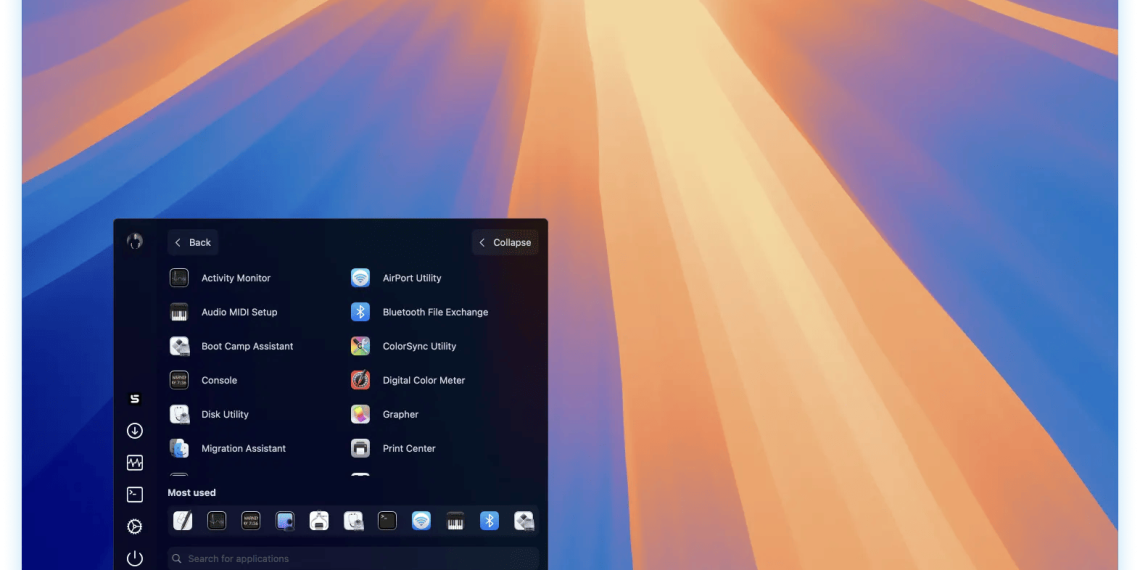Choose Audio MIDI Setup from the list
The height and width of the screenshot is (570, 1140).
point(239,312)
